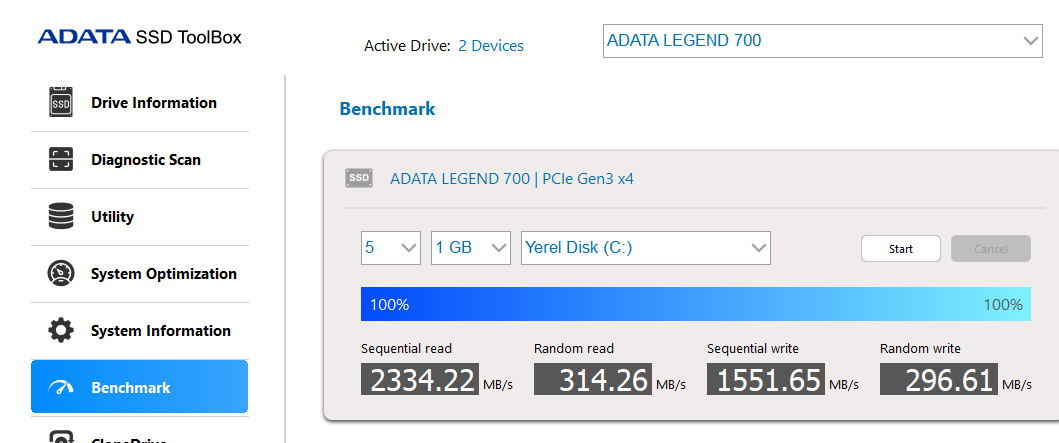This screenshot has height=443, width=1059.
Task: Go to the Diagnostic Scan section
Action: pyautogui.click(x=146, y=160)
